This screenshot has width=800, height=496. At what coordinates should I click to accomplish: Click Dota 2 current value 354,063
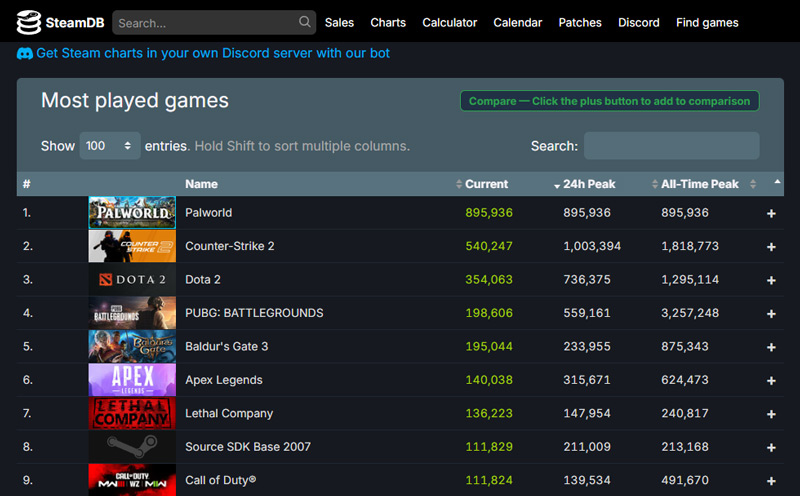pyautogui.click(x=489, y=280)
